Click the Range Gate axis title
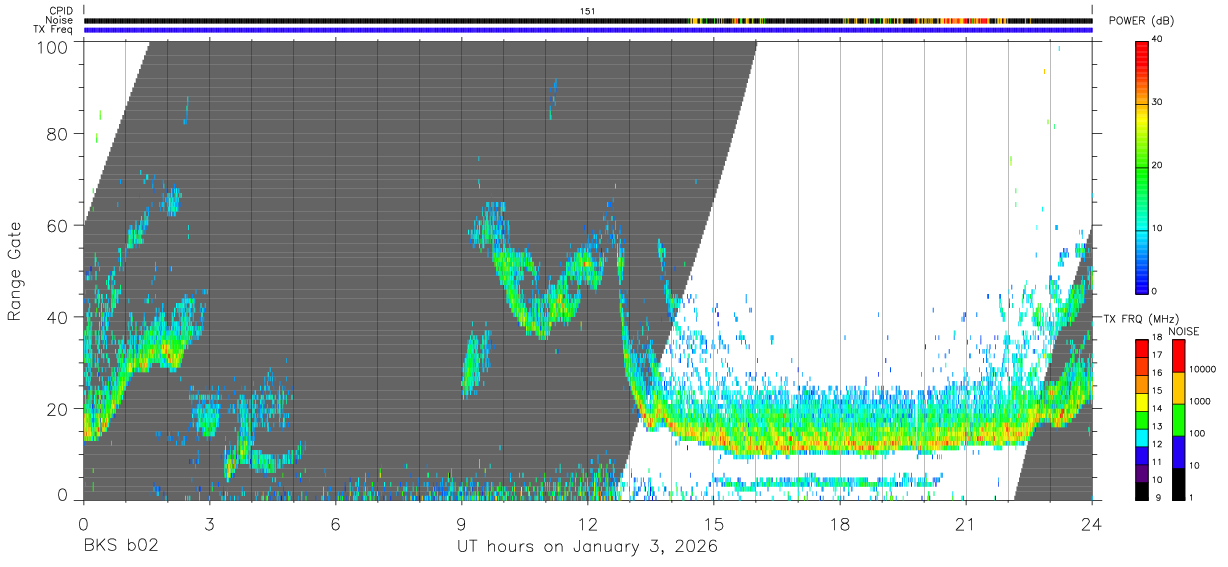This screenshot has width=1228, height=567. 15,271
